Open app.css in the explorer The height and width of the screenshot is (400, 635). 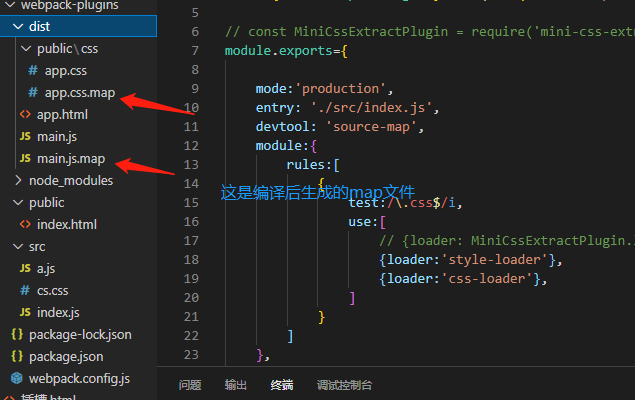click(66, 71)
